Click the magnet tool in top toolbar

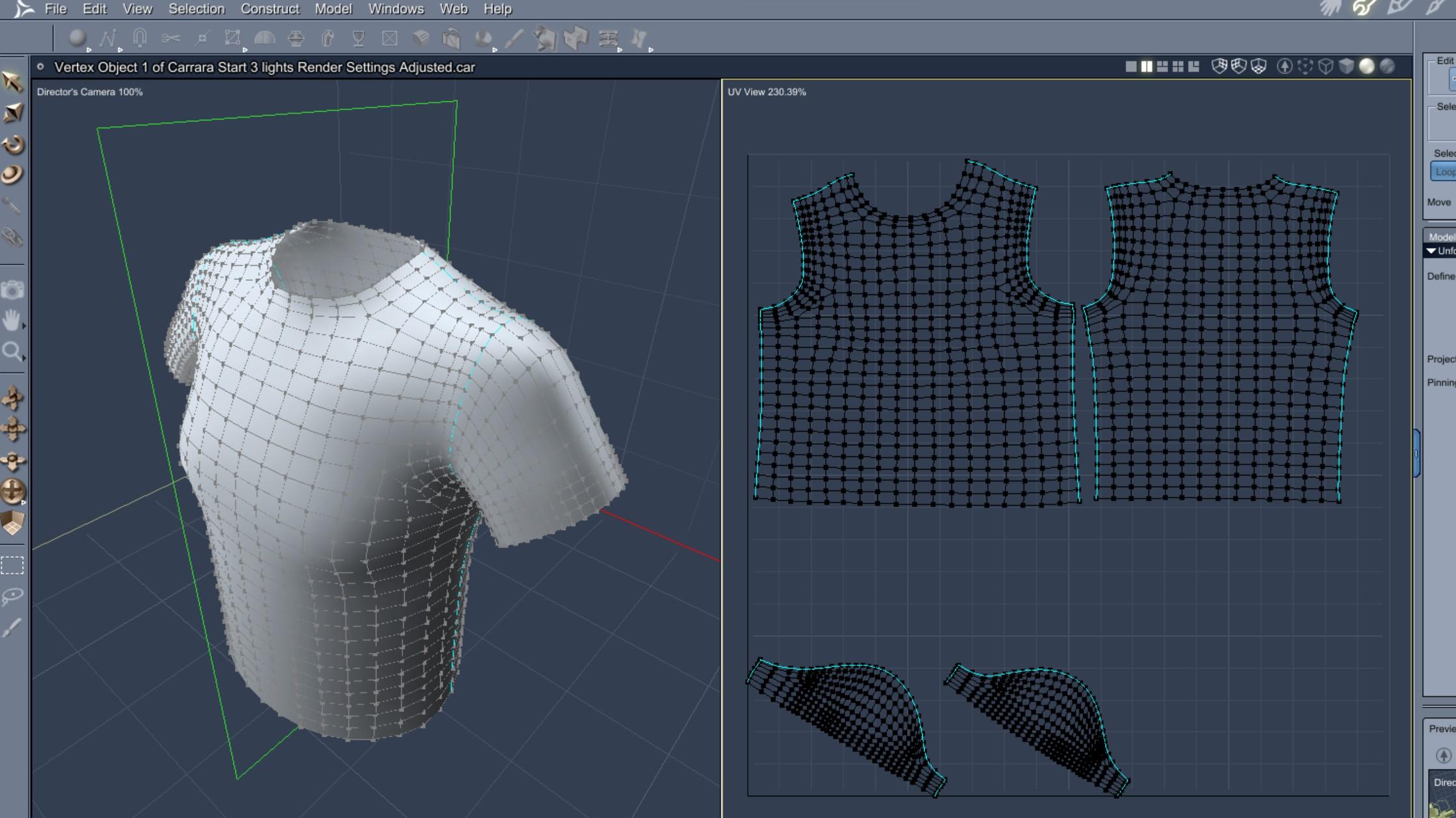click(x=140, y=38)
